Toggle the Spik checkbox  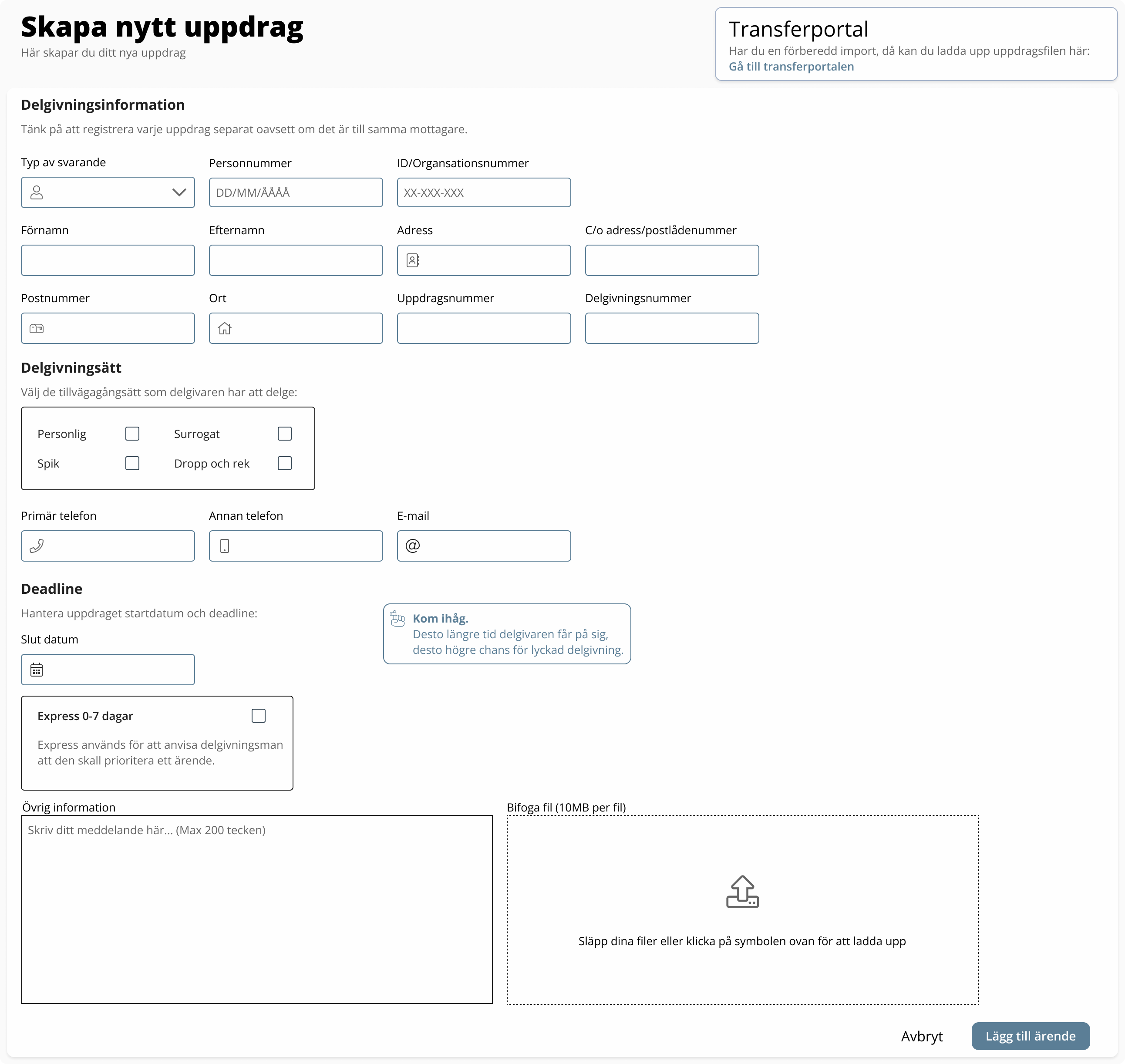[x=132, y=463]
